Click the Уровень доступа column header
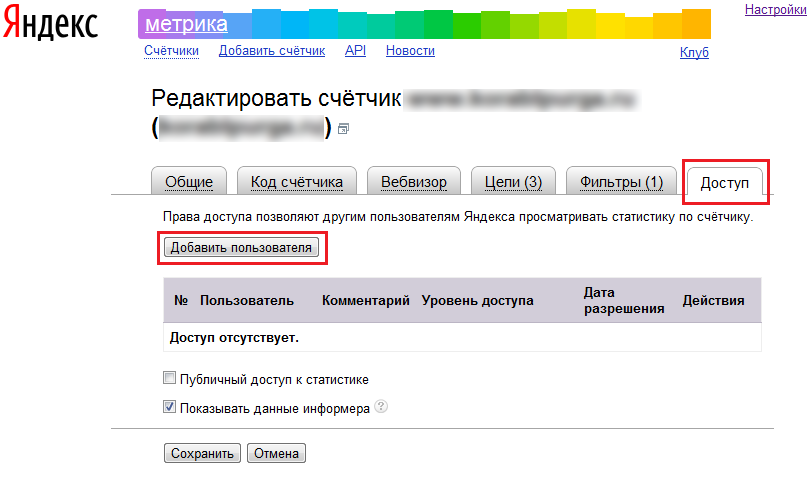 [x=477, y=301]
